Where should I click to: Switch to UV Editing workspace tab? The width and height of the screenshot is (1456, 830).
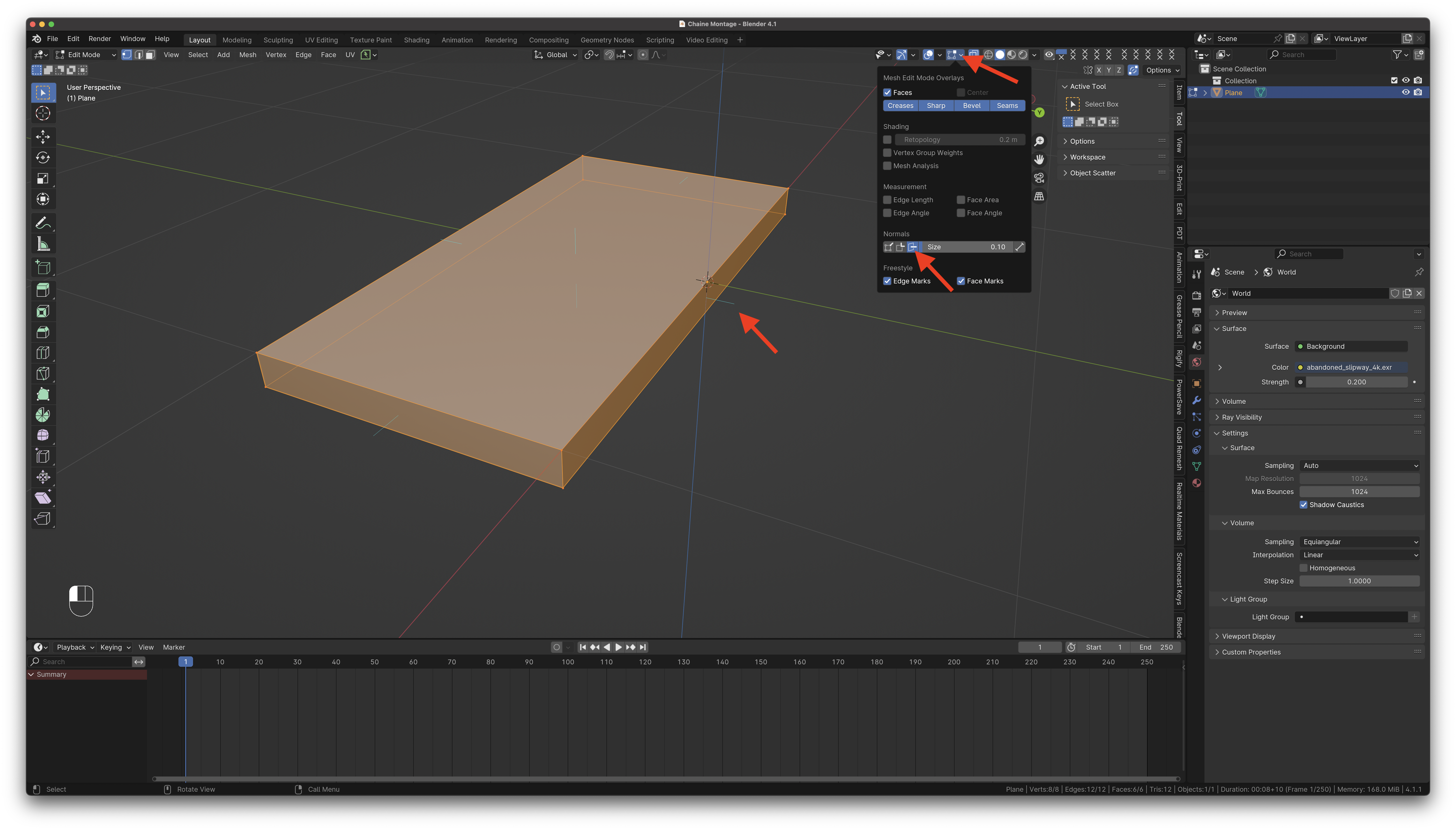click(322, 40)
